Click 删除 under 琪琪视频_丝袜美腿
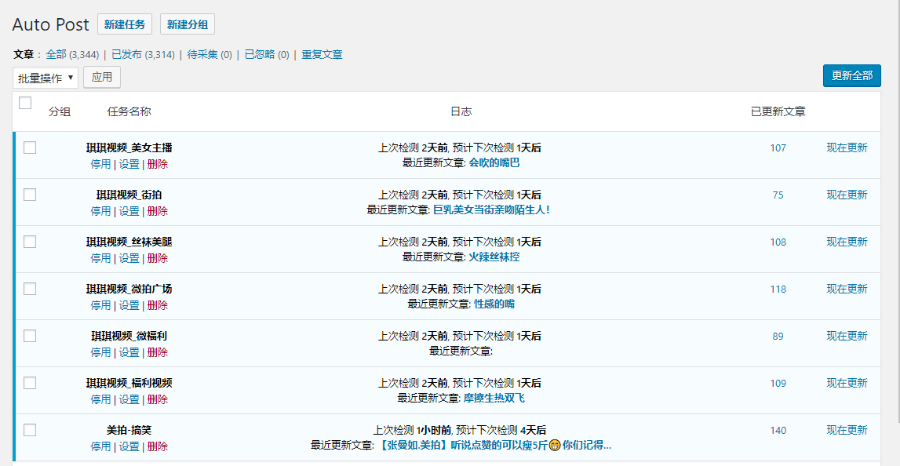The height and width of the screenshot is (466, 900). (x=157, y=258)
